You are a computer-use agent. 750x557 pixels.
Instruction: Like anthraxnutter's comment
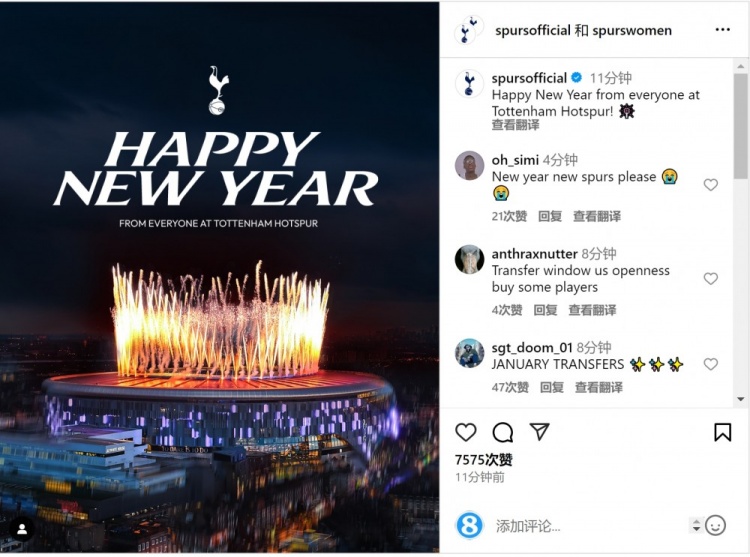coord(711,278)
